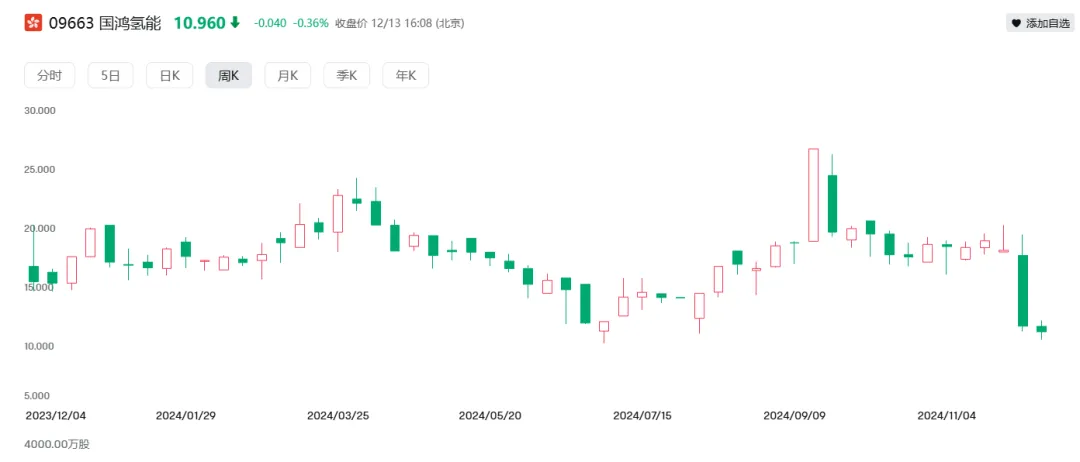Image resolution: width=1080 pixels, height=462 pixels.
Task: Add stock via 添加自选 button
Action: click(x=1039, y=23)
